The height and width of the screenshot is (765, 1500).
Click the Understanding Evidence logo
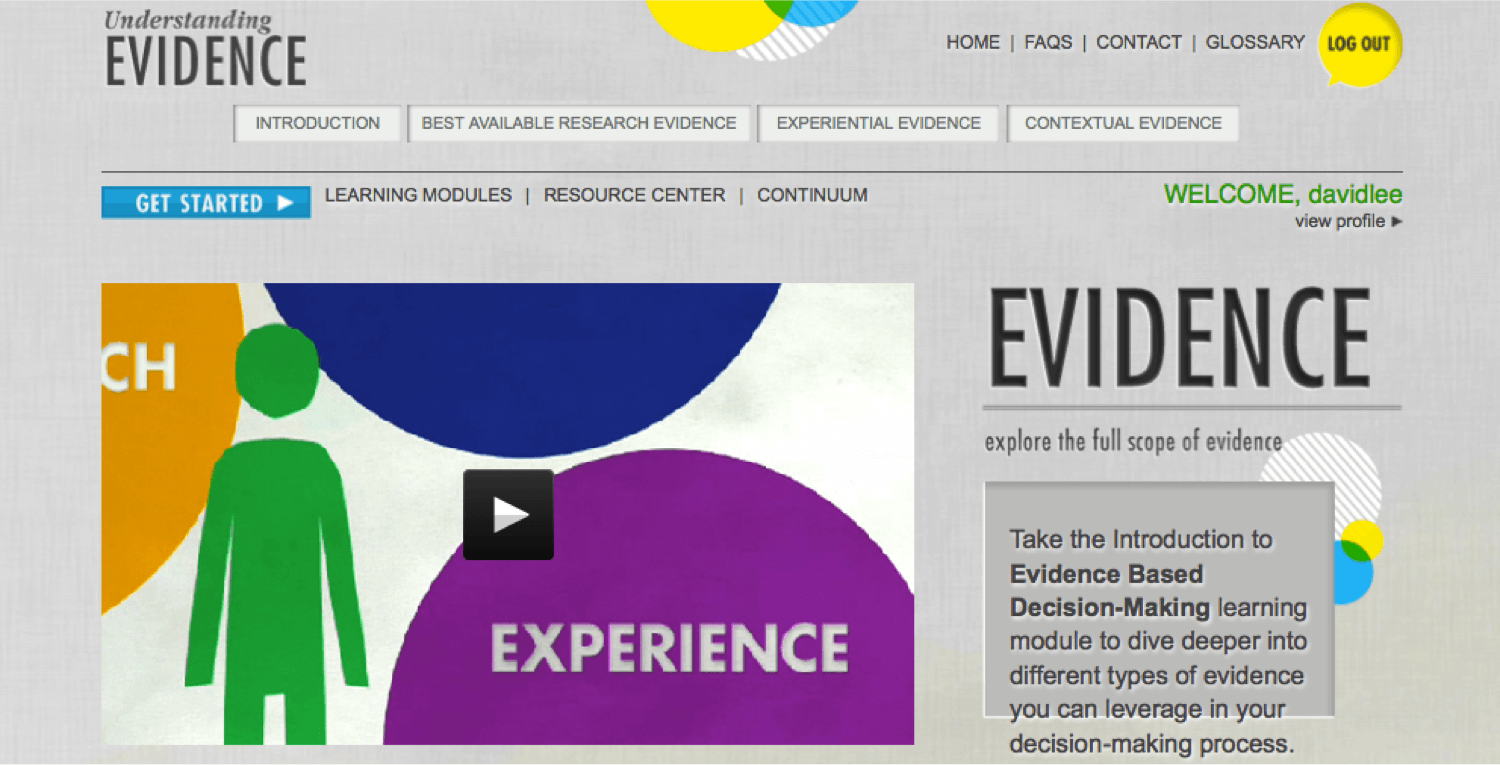coord(205,48)
